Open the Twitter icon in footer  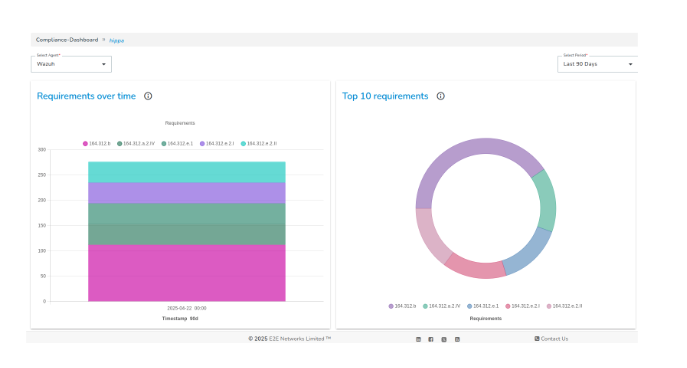point(444,340)
